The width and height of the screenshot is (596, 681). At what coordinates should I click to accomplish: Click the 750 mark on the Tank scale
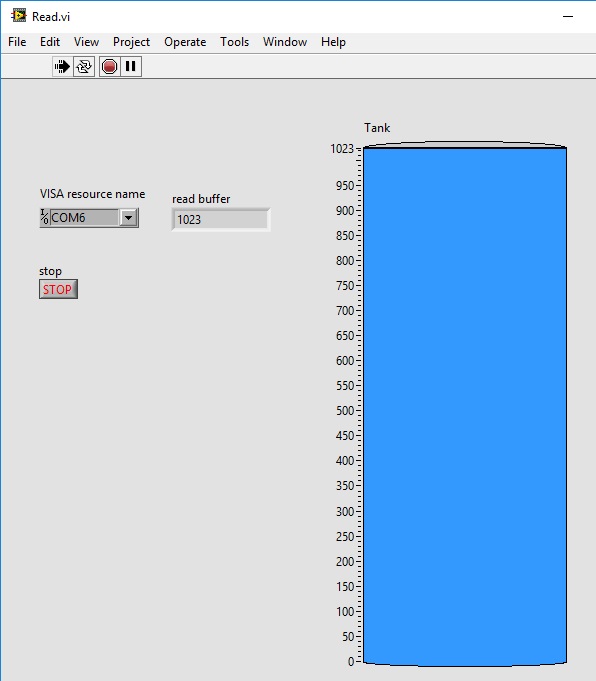[x=345, y=286]
